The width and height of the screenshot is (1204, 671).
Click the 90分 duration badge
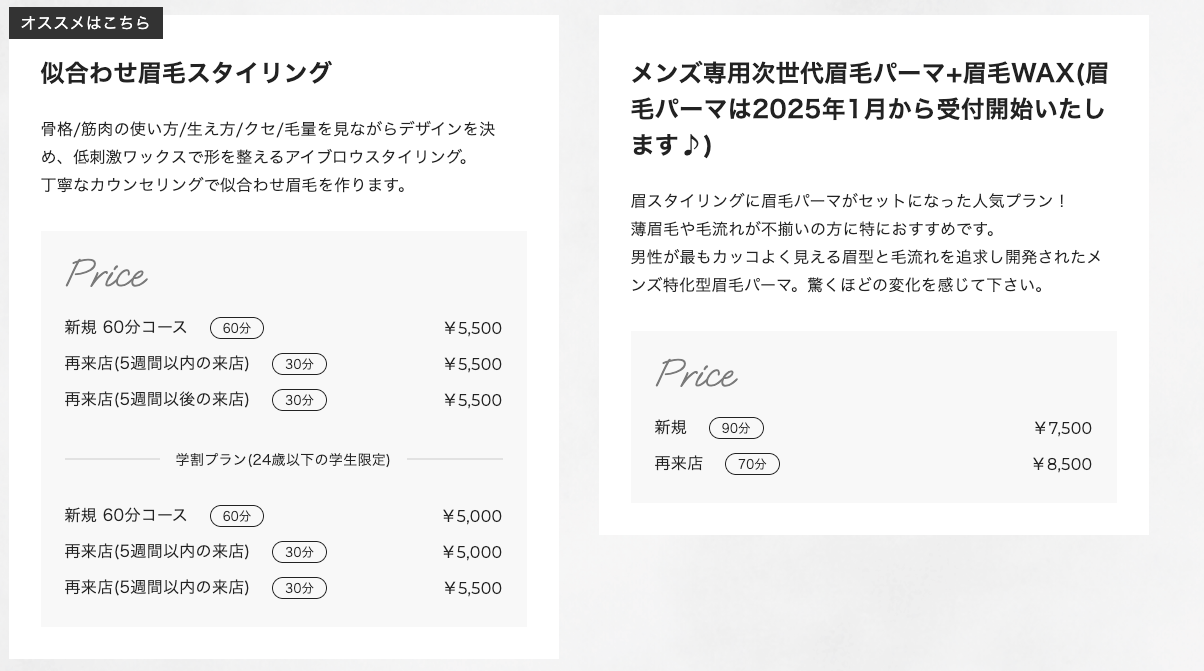coord(736,428)
